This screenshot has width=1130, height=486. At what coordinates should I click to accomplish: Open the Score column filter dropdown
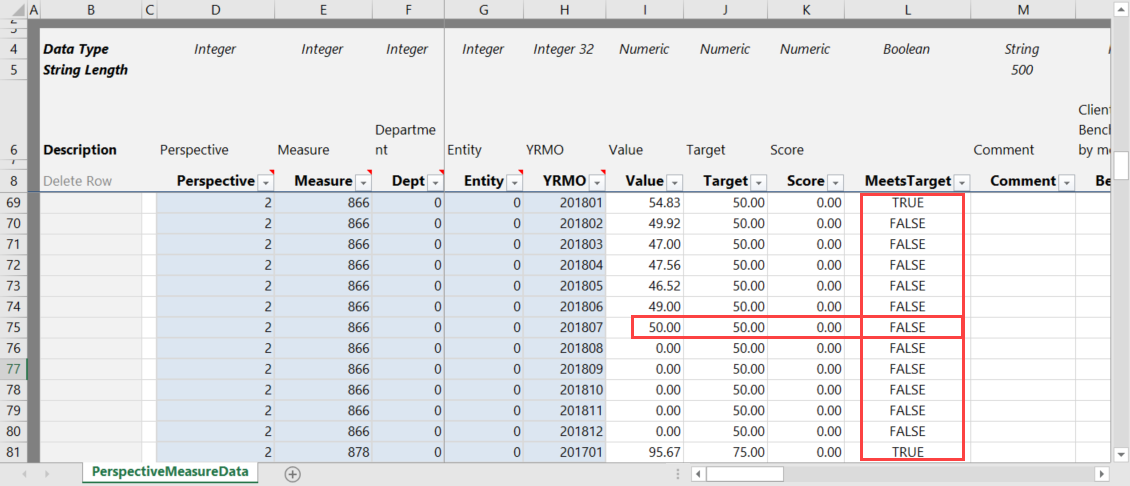835,183
